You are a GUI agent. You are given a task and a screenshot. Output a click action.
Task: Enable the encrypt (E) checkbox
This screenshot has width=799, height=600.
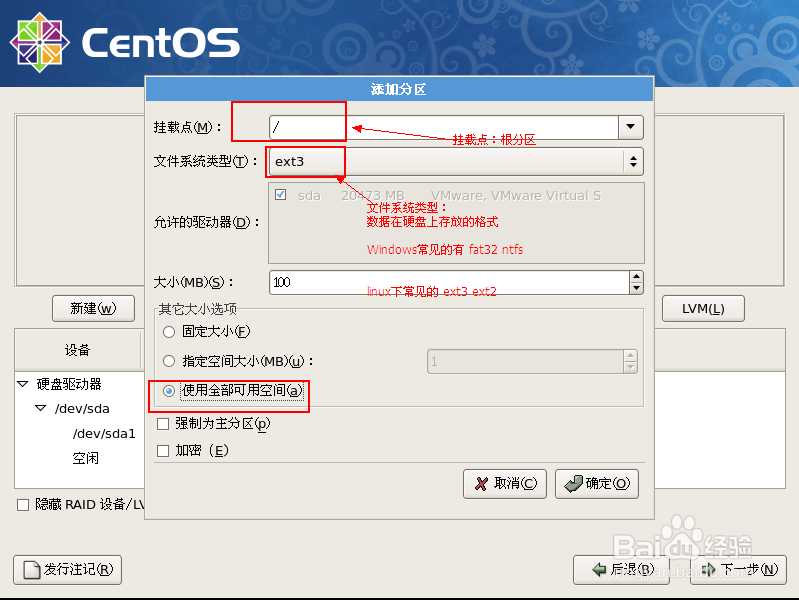[163, 451]
